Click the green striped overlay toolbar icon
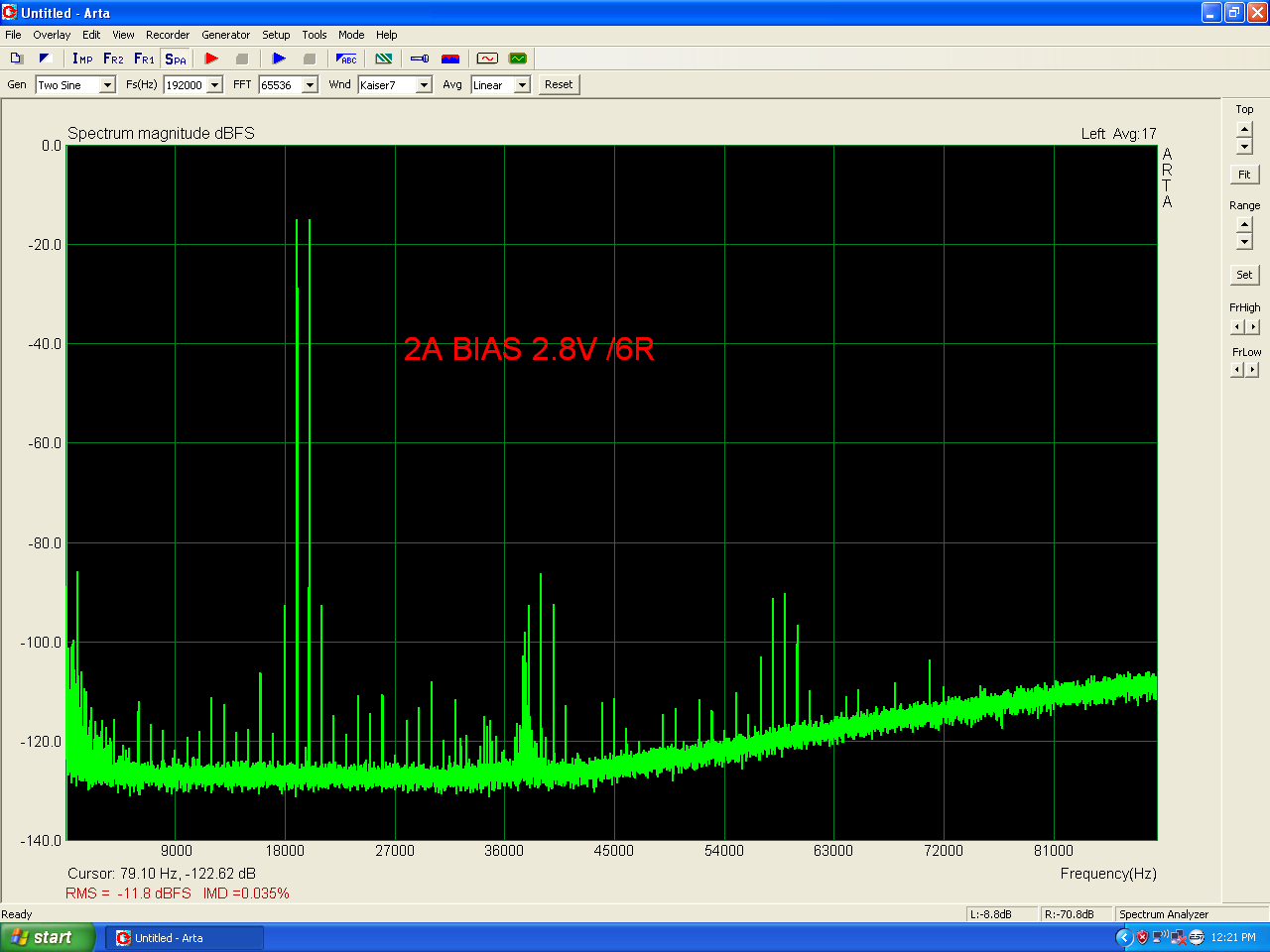1270x952 pixels. 384,59
